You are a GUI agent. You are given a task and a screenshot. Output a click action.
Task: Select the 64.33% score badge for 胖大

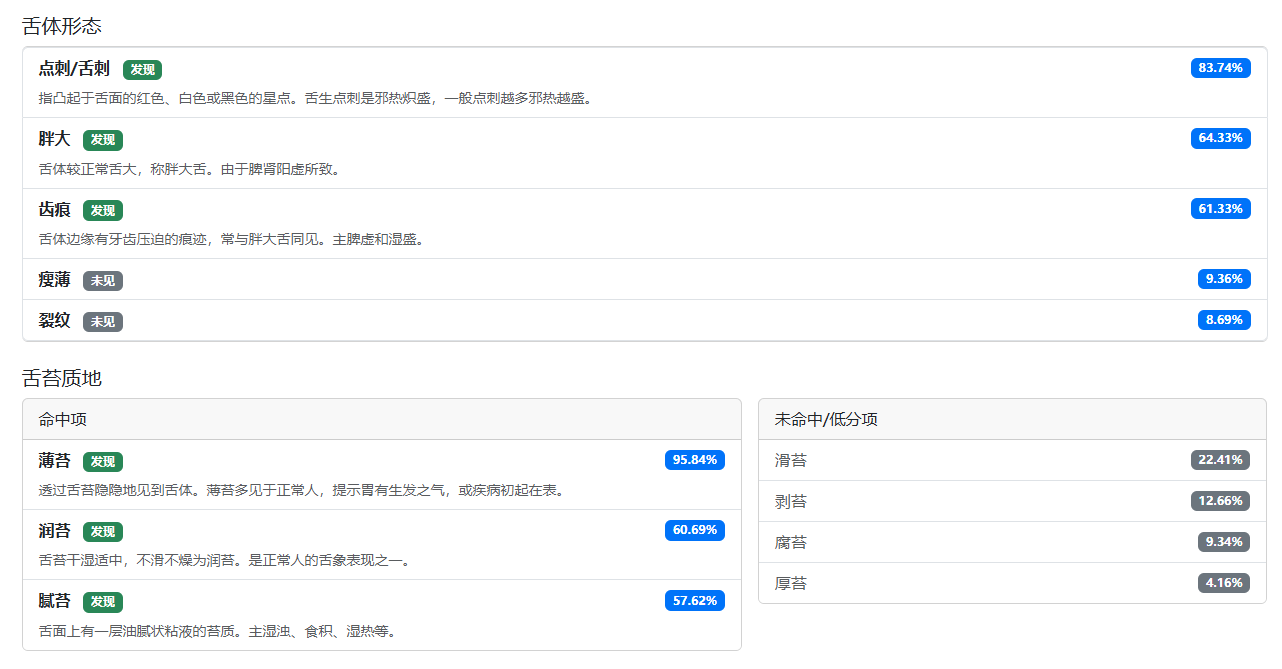[1221, 138]
